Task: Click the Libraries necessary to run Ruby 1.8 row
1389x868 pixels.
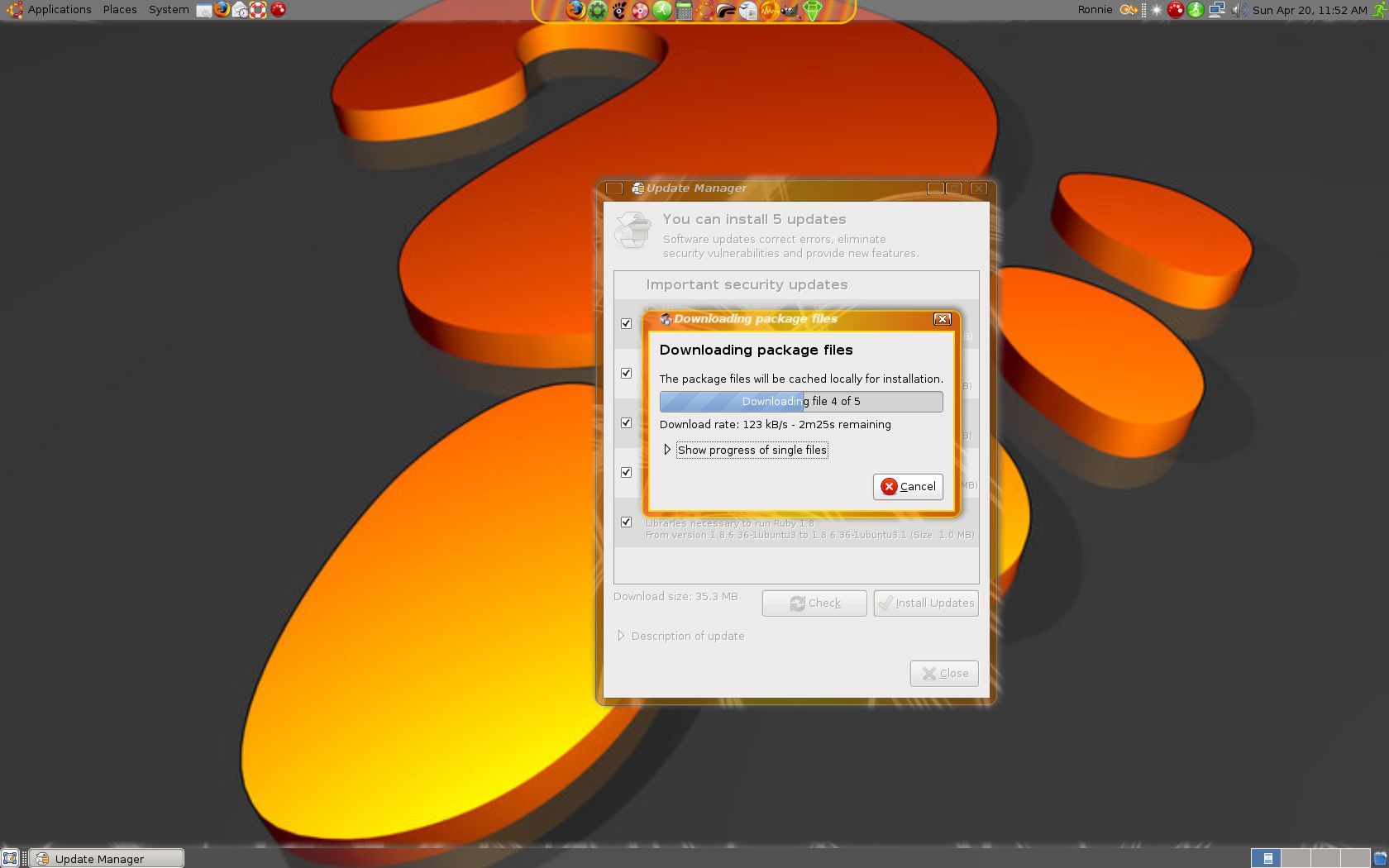Action: point(797,522)
